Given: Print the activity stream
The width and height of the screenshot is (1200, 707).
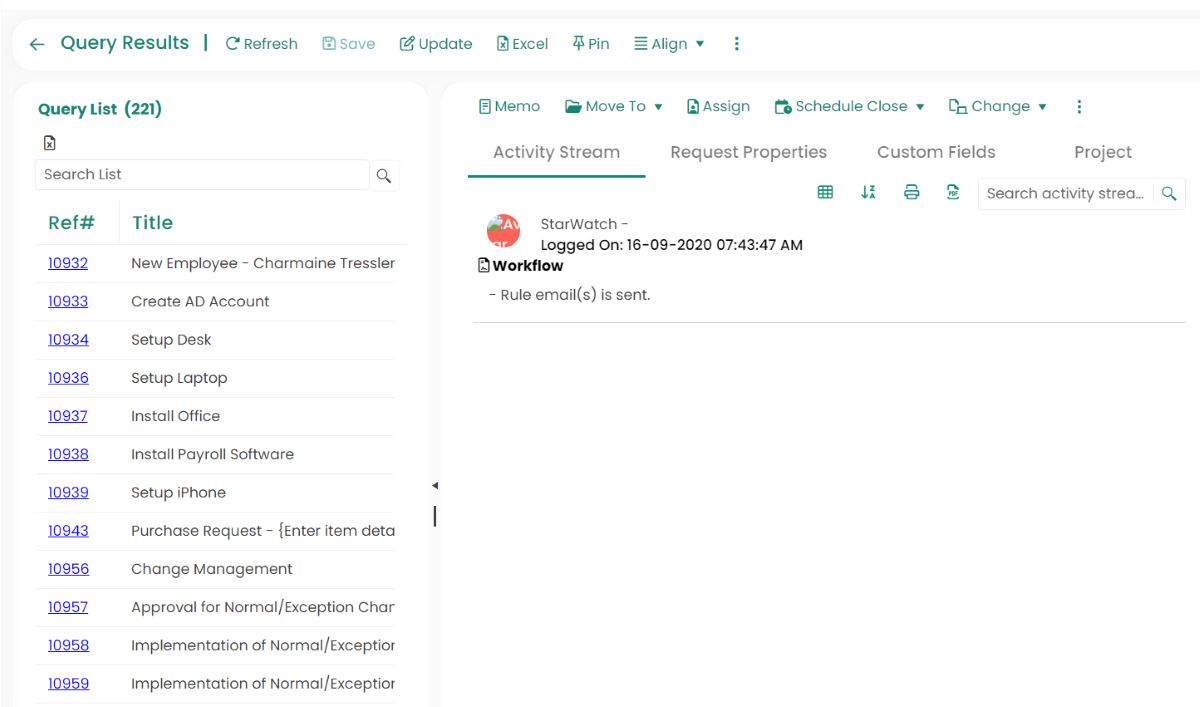Looking at the screenshot, I should tap(911, 193).
